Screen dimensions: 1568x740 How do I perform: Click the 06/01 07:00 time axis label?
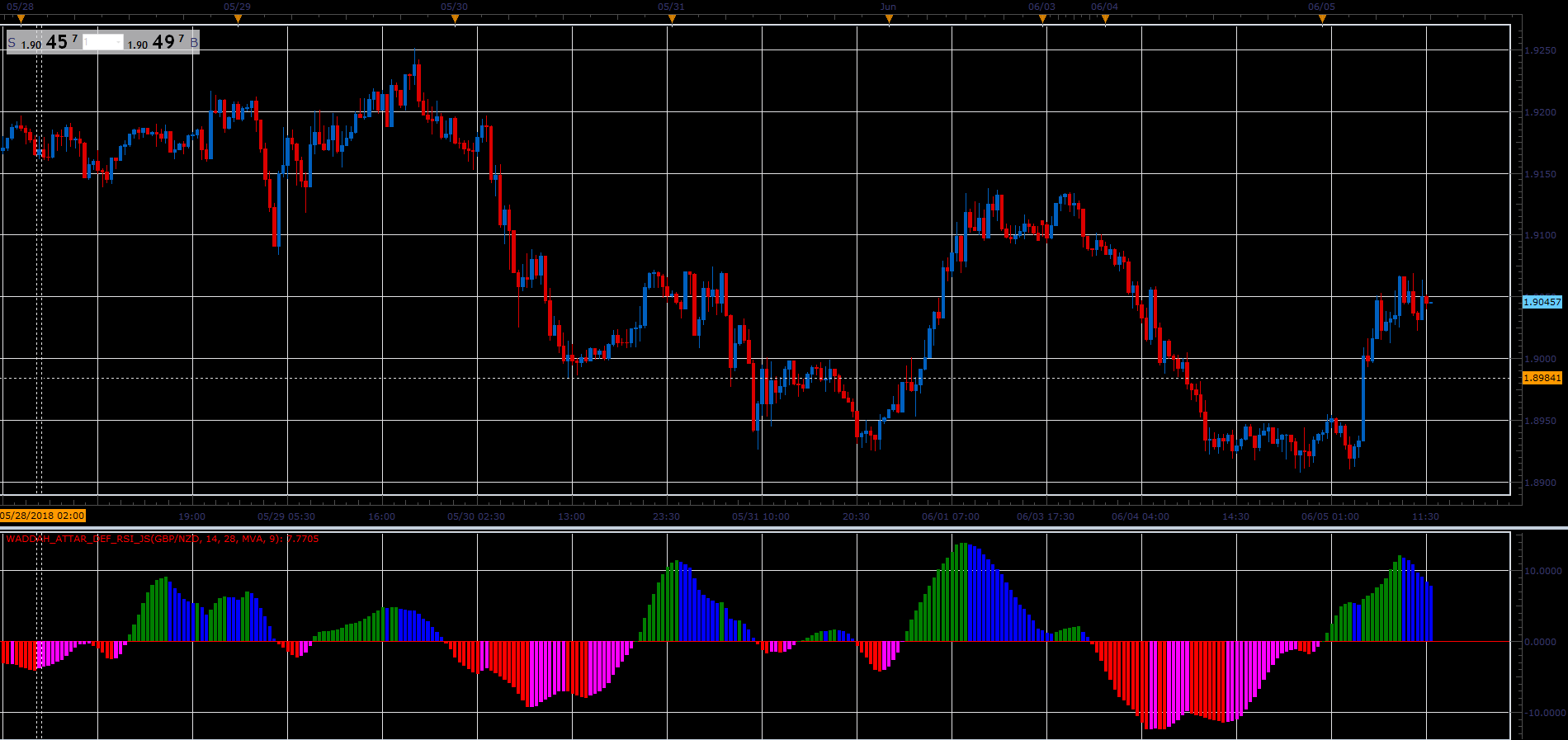(x=951, y=516)
